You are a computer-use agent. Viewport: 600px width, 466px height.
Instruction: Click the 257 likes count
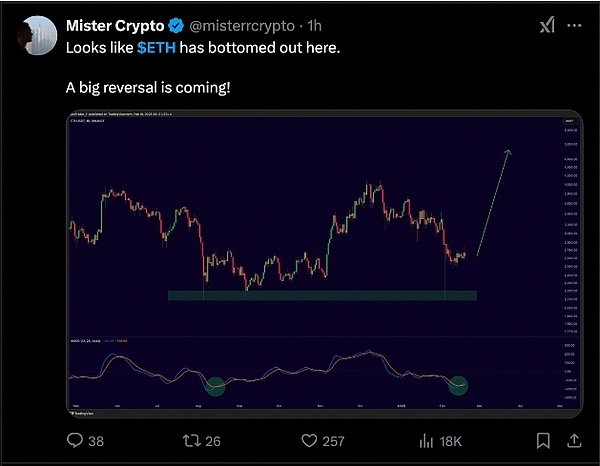point(334,440)
